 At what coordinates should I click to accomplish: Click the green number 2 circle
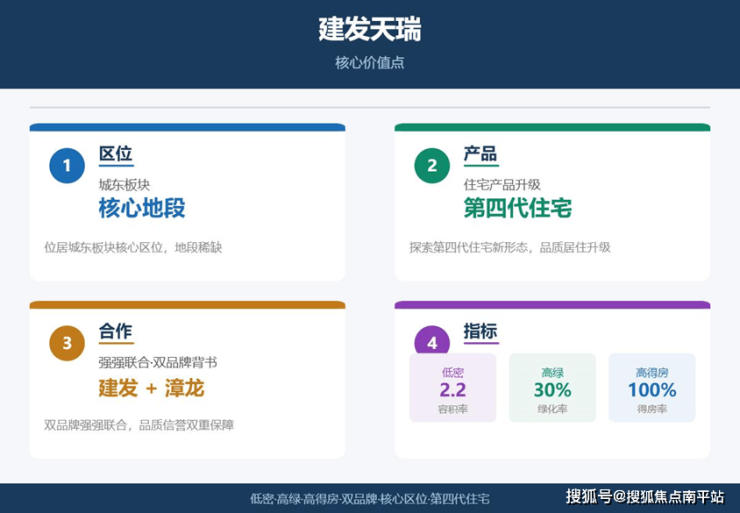pos(432,165)
